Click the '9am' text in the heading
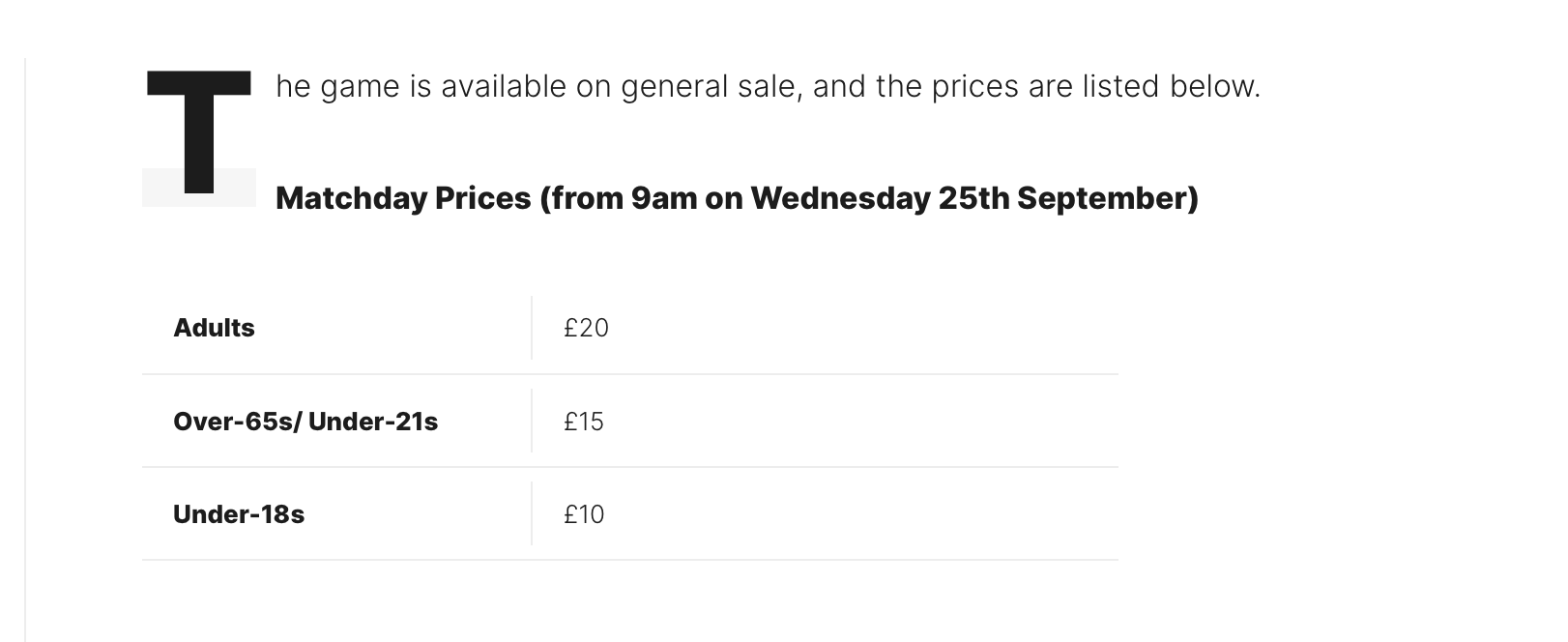Screen dimensions: 1568x642 tap(663, 198)
